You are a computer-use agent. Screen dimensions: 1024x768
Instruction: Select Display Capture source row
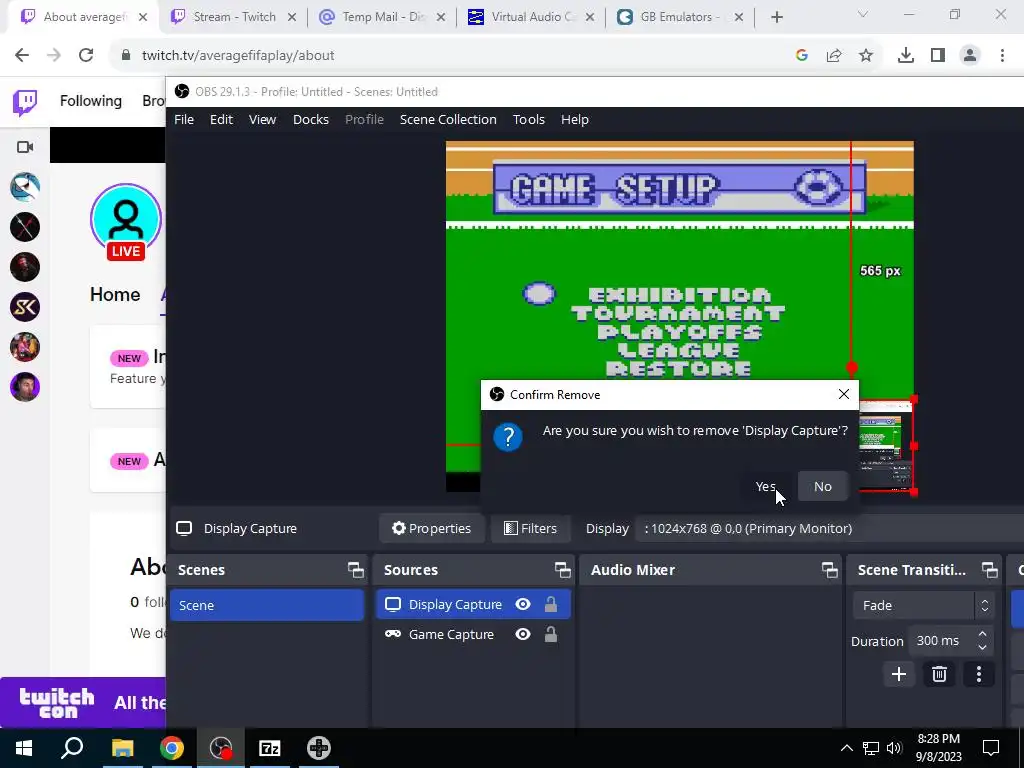(473, 605)
